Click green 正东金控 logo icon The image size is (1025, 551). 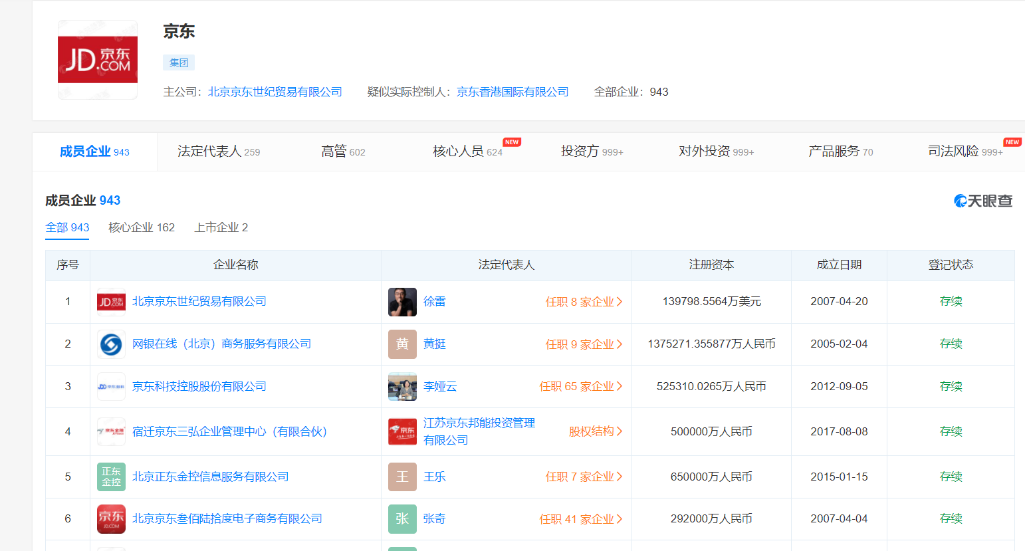111,476
